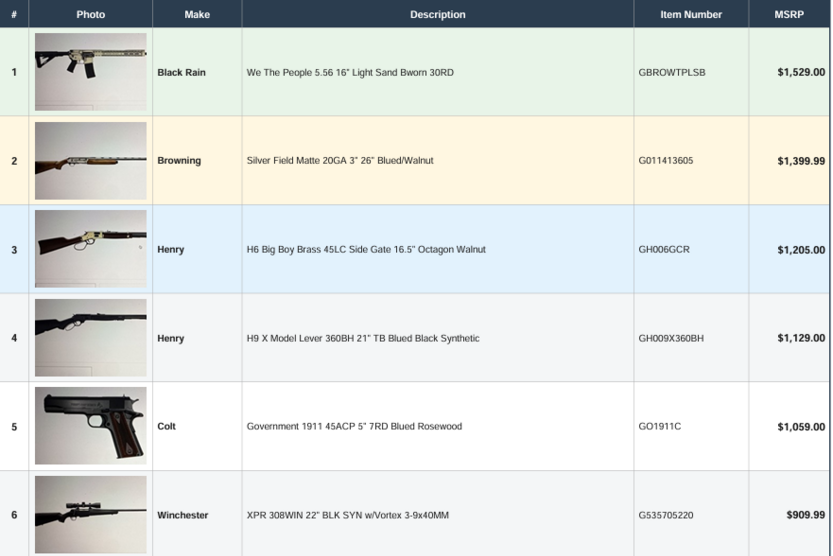Open the Winchester XPR rifle photo

click(91, 514)
